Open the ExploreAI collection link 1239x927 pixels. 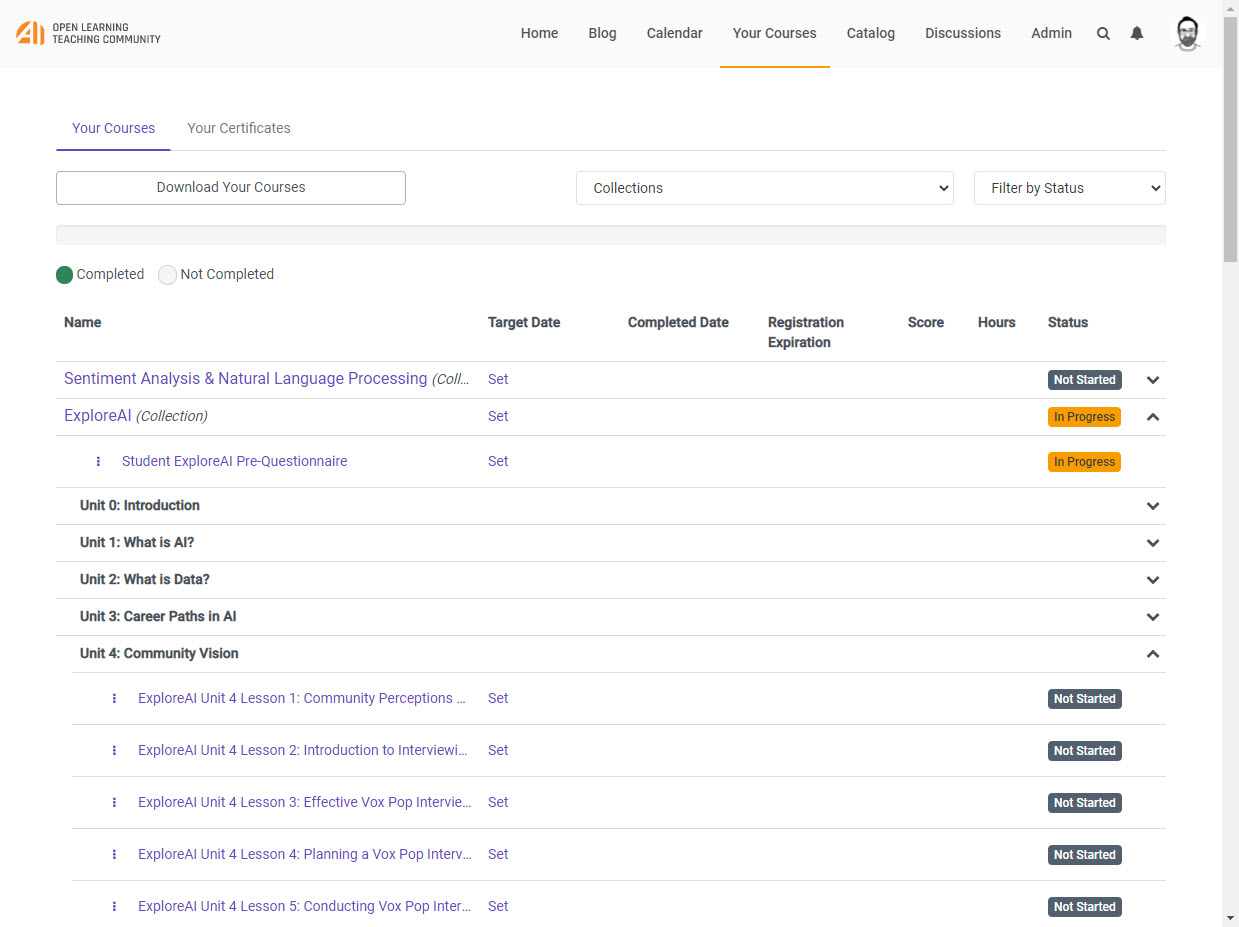click(x=98, y=416)
